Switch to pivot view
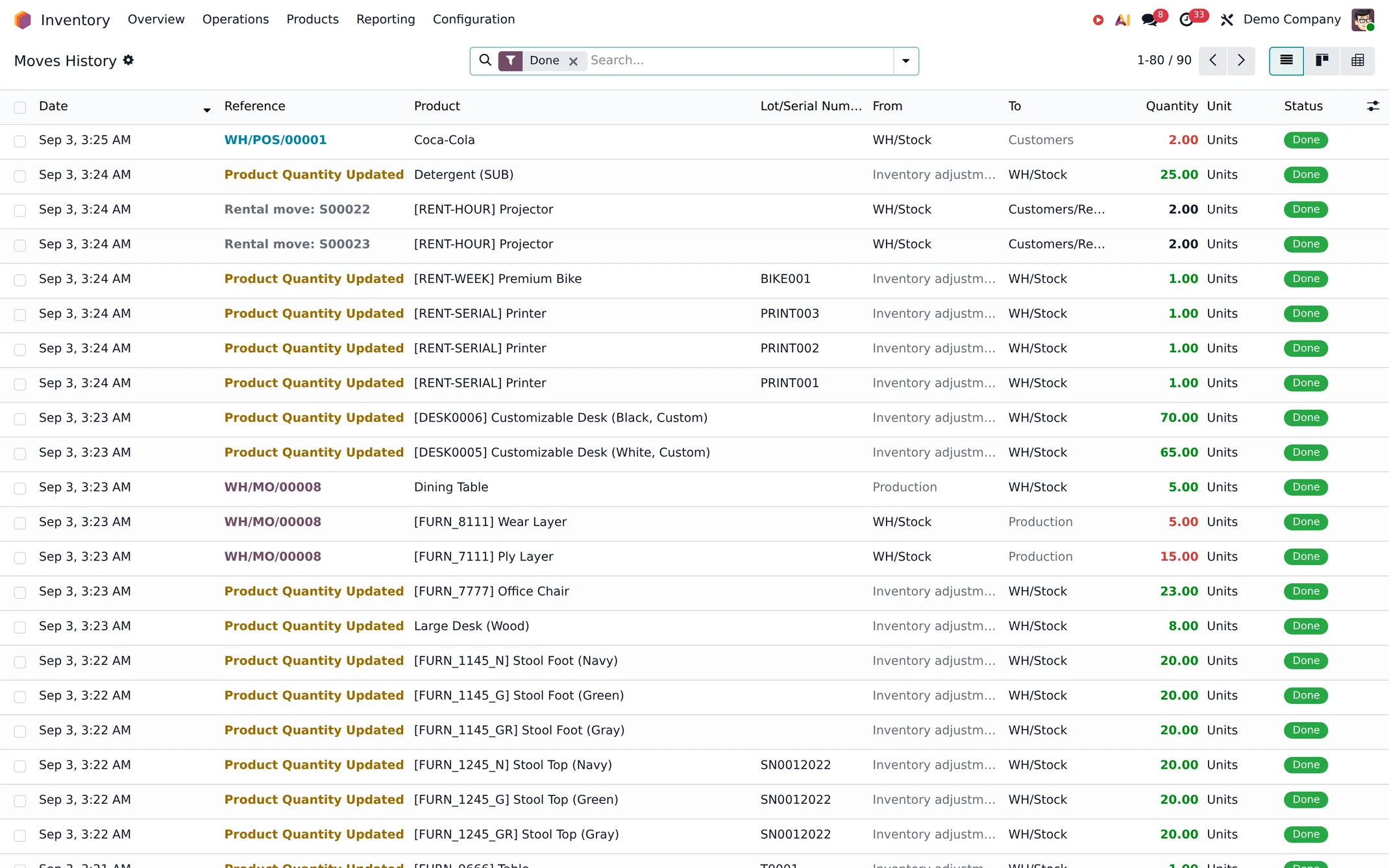The height and width of the screenshot is (868, 1389). pos(1357,60)
